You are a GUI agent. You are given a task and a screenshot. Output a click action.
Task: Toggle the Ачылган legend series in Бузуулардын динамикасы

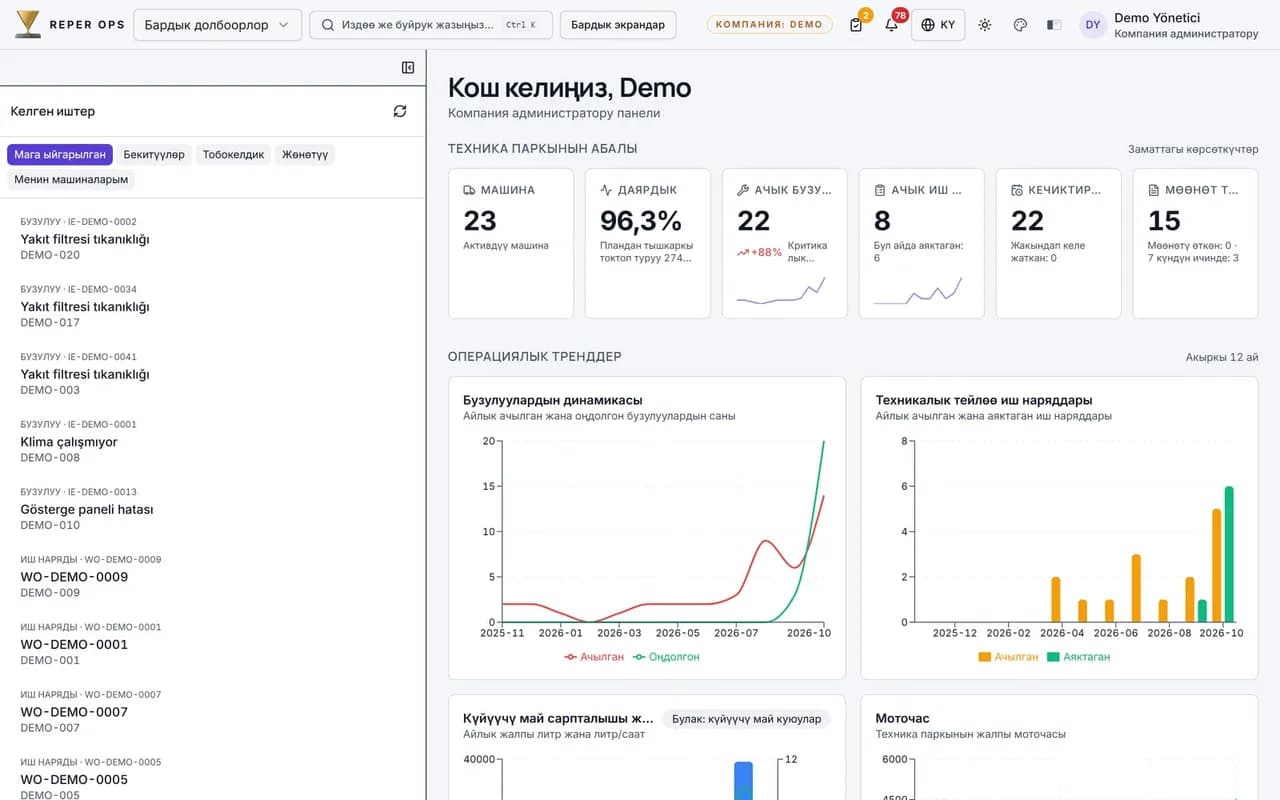594,657
